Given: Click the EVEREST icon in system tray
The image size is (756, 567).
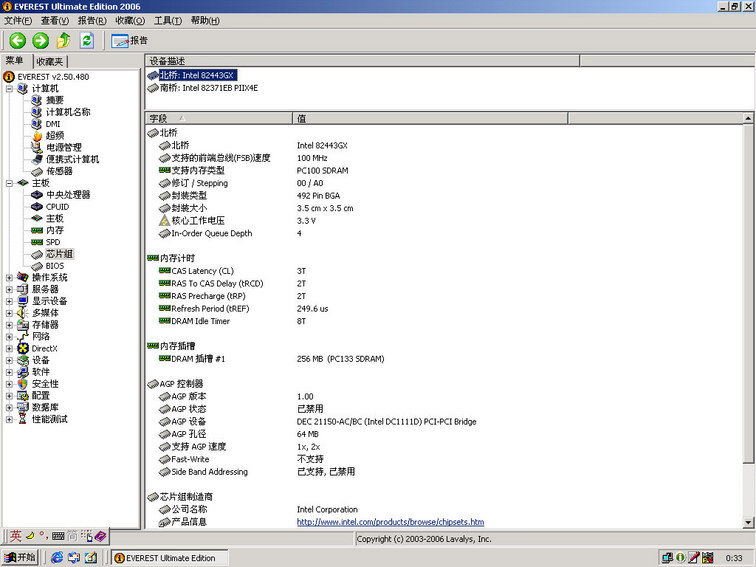Looking at the screenshot, I should tap(680, 557).
